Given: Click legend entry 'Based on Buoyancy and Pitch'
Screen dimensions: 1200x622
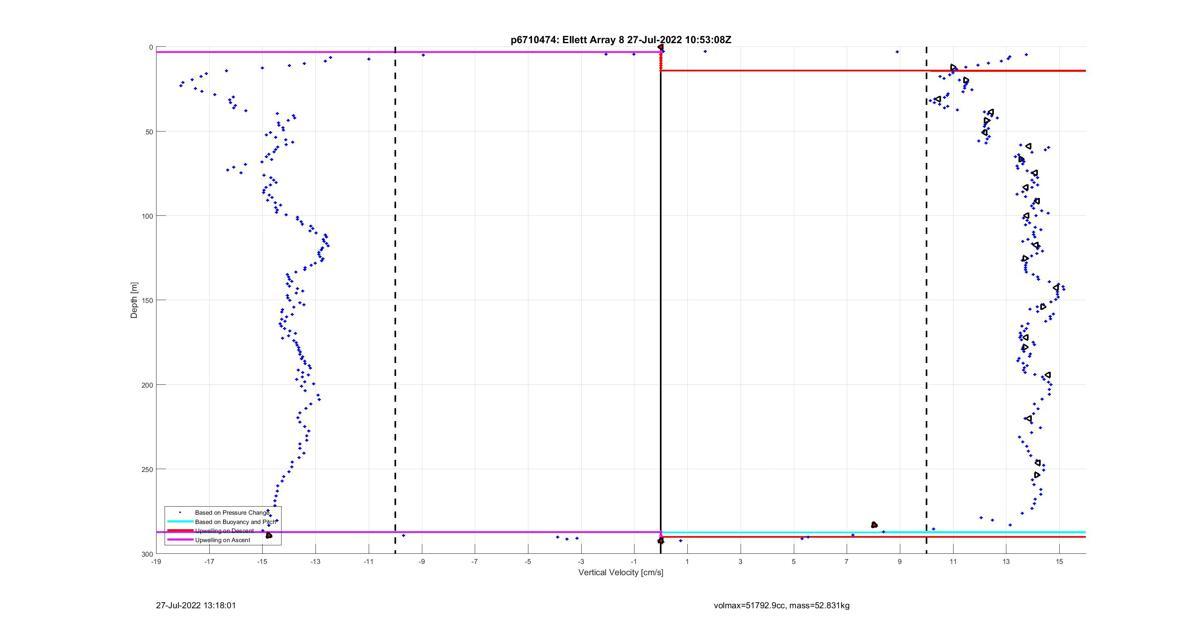Looking at the screenshot, I should click(x=236, y=522).
